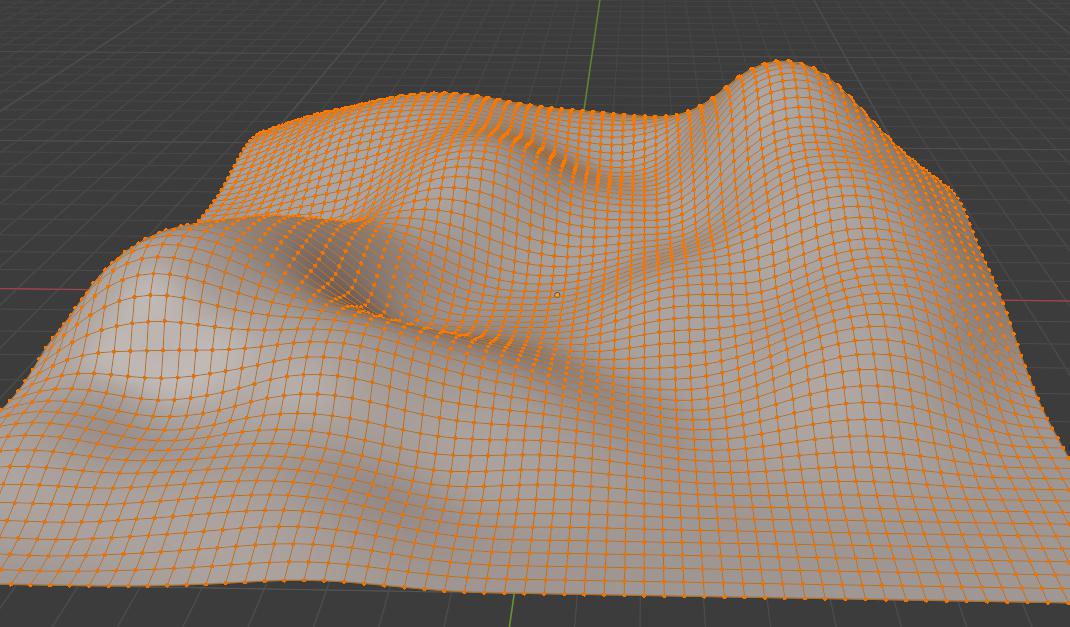Image resolution: width=1070 pixels, height=627 pixels.
Task: Click the object origin marker on the mesh
Action: (x=556, y=294)
